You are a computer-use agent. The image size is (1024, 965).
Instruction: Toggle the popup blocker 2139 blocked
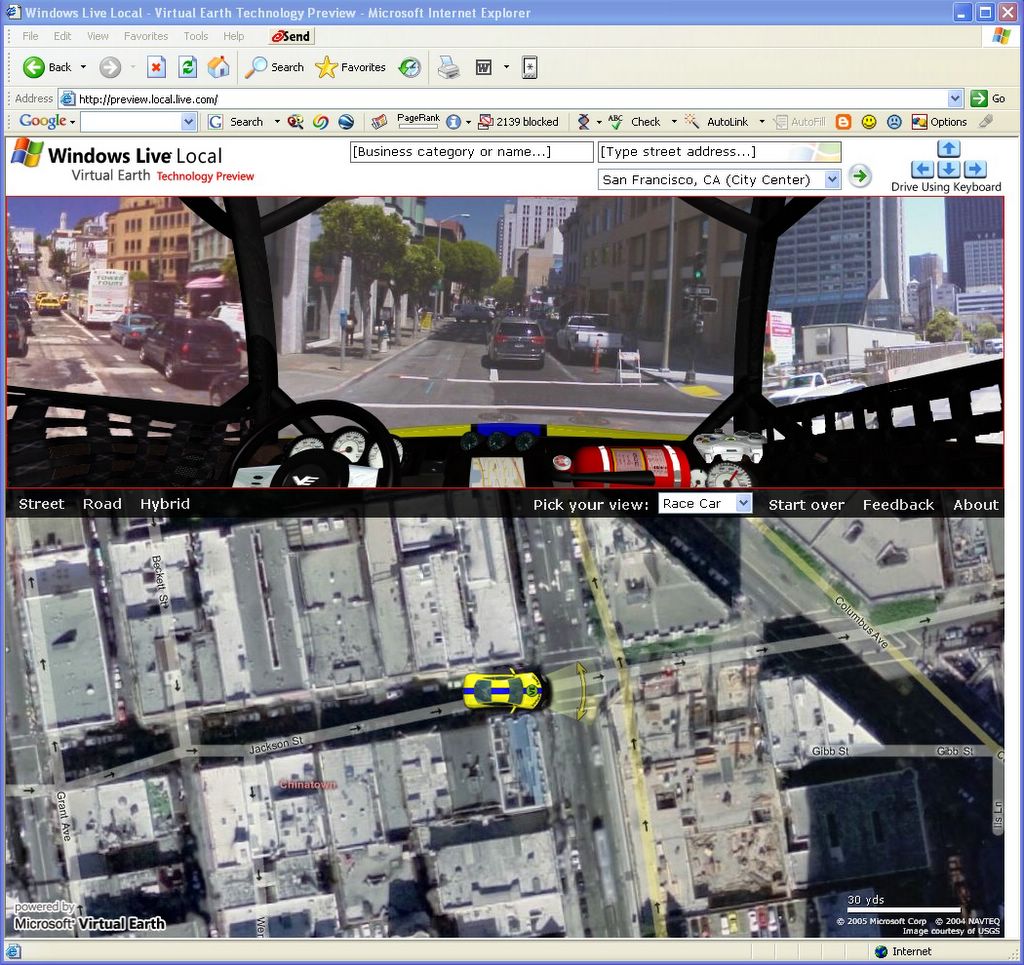click(519, 122)
